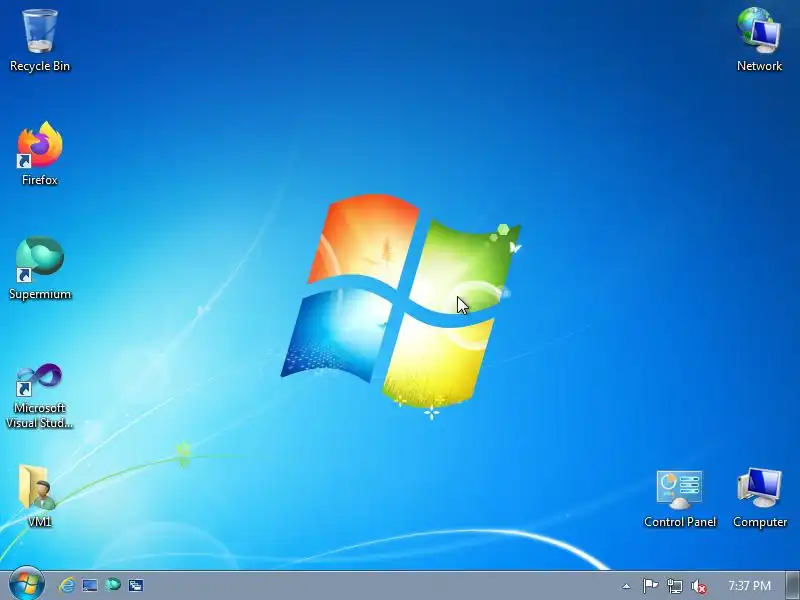Launch Internet Explorer from the taskbar
Image resolution: width=800 pixels, height=600 pixels.
coord(66,585)
